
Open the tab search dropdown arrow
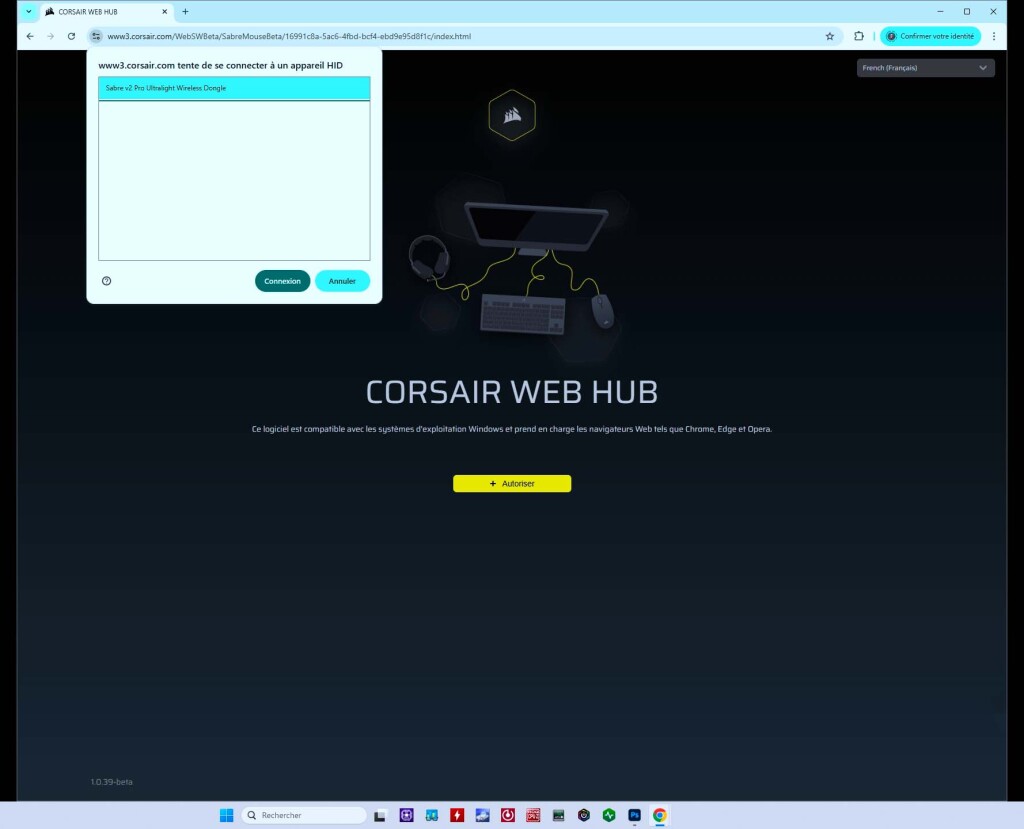pyautogui.click(x=29, y=12)
